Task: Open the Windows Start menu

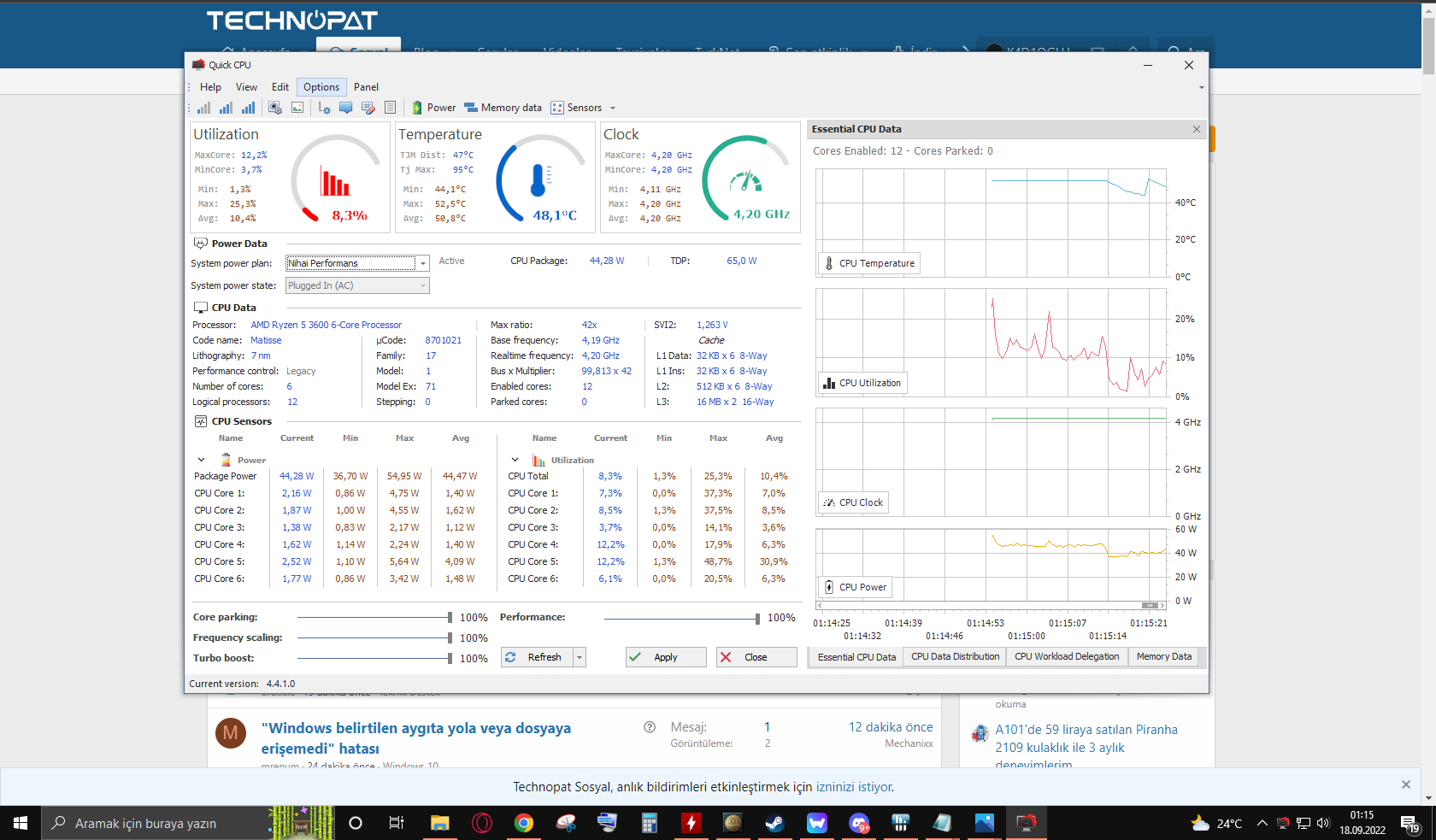Action: tap(21, 823)
